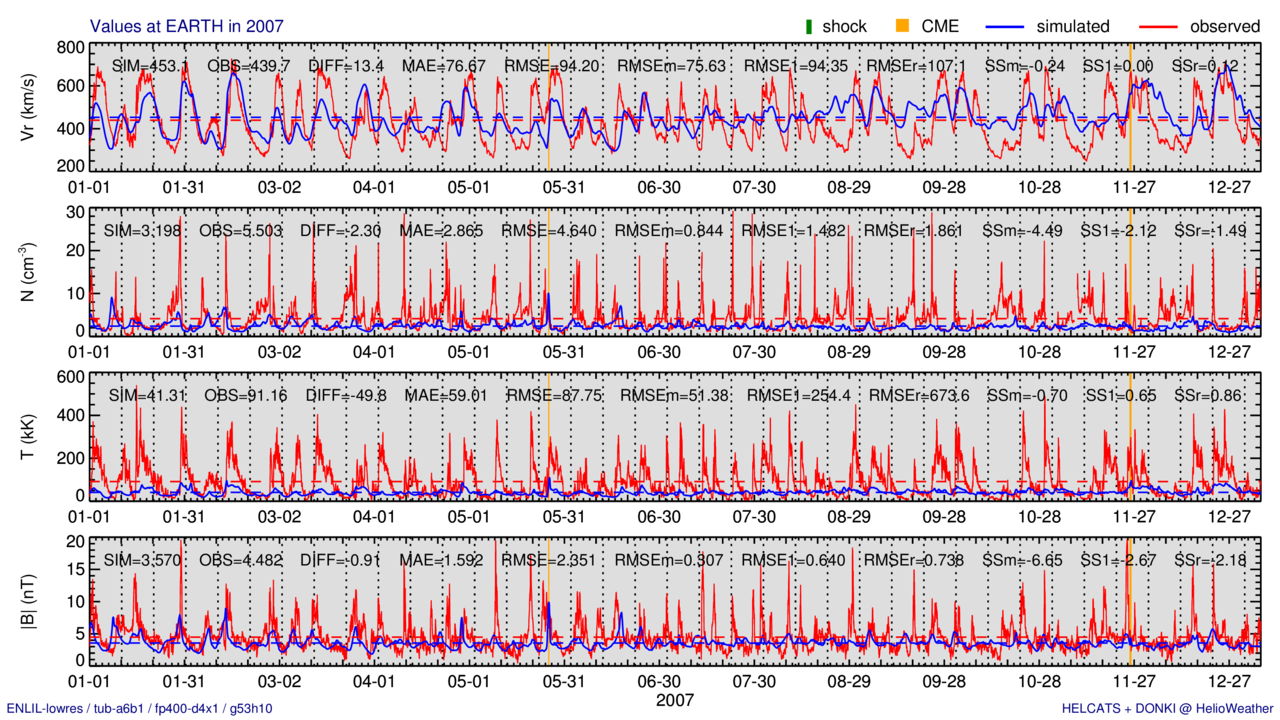Screen dimensions: 1280x720
Task: Click the '|B| (nT)' axis label
Action: [30, 601]
